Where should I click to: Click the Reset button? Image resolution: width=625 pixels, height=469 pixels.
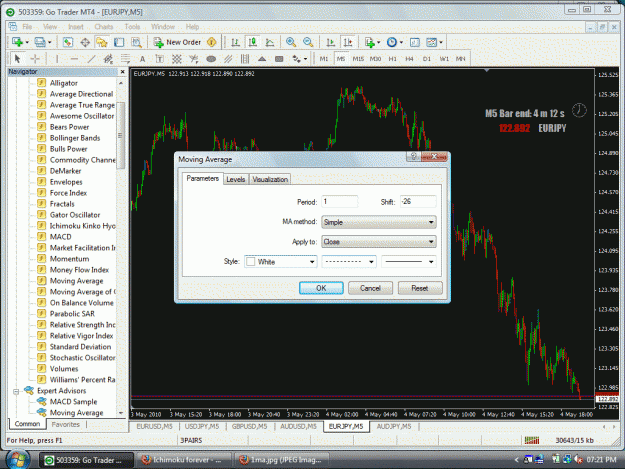pyautogui.click(x=420, y=288)
